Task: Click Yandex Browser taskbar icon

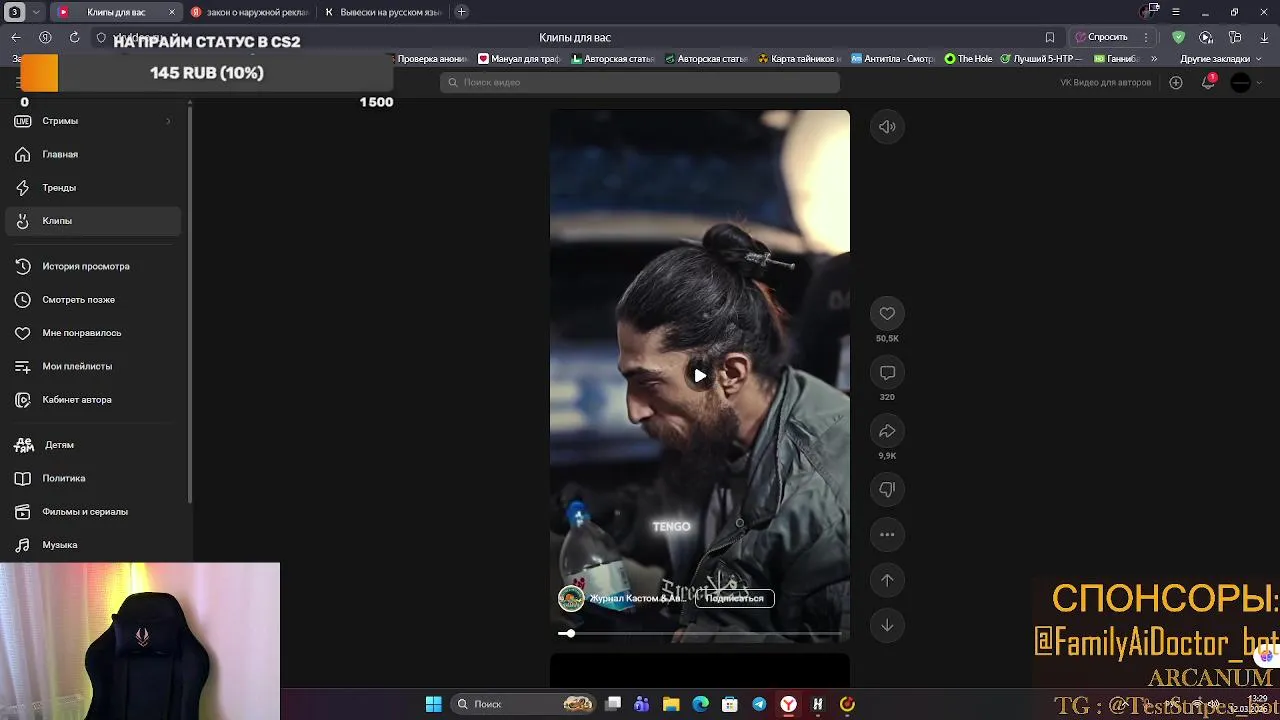Action: tap(788, 704)
